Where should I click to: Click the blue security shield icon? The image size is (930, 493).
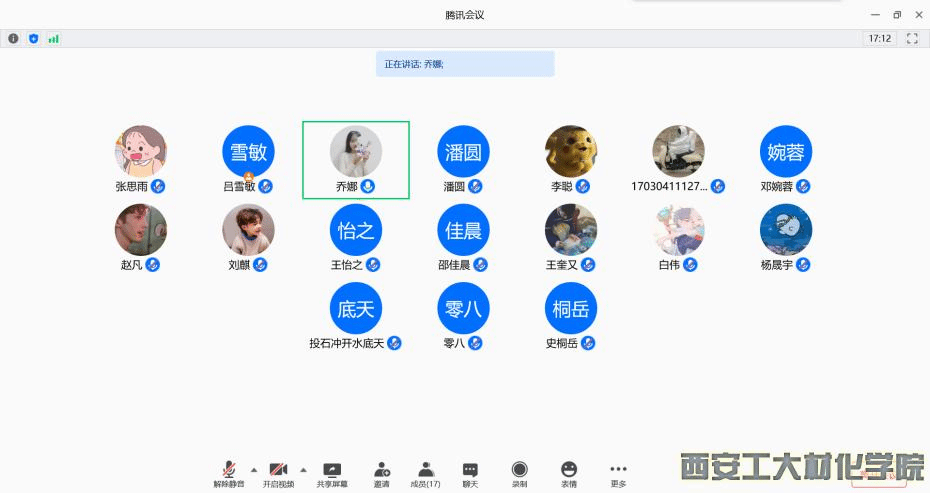coord(33,38)
